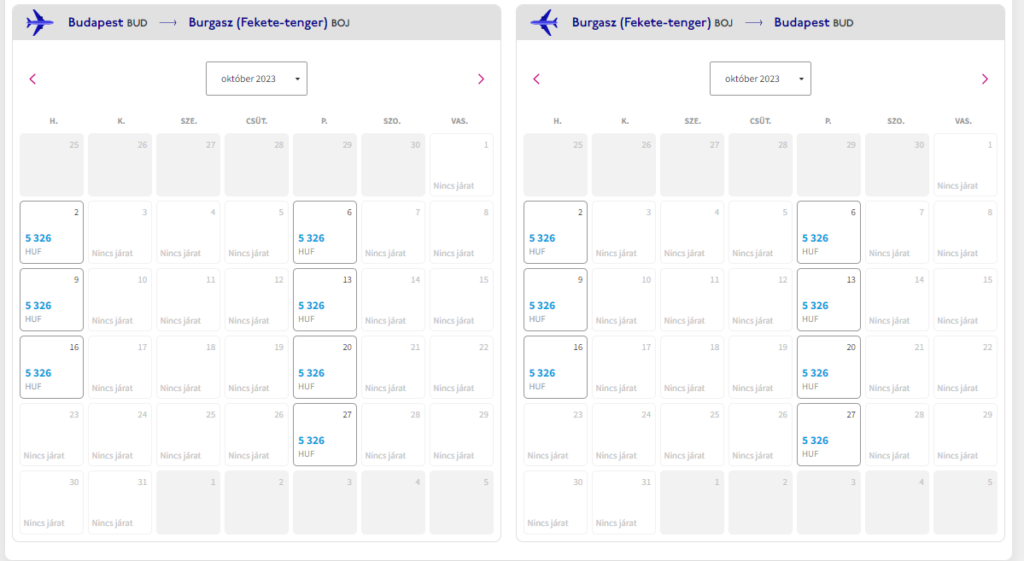Select October 9 return flight
1024x561 pixels.
pyautogui.click(x=555, y=299)
